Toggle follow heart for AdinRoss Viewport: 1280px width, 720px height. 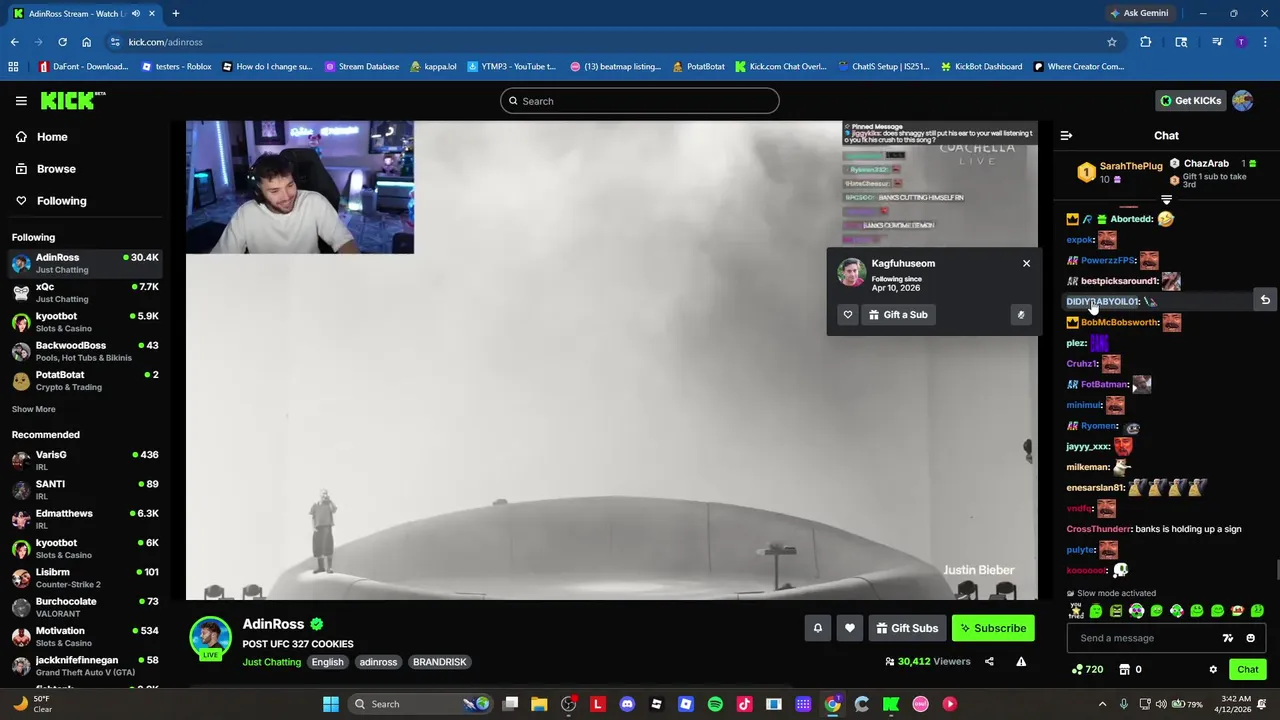(x=850, y=628)
